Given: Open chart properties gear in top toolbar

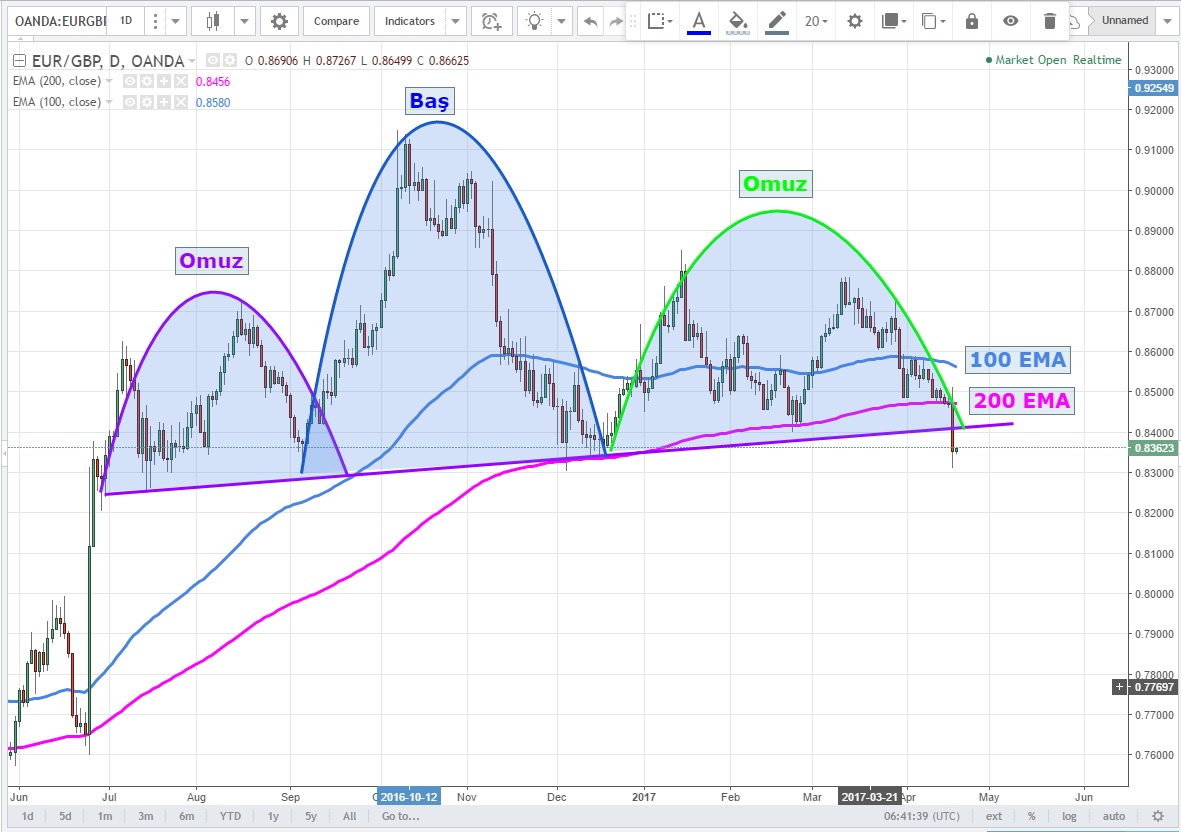Looking at the screenshot, I should click(279, 21).
